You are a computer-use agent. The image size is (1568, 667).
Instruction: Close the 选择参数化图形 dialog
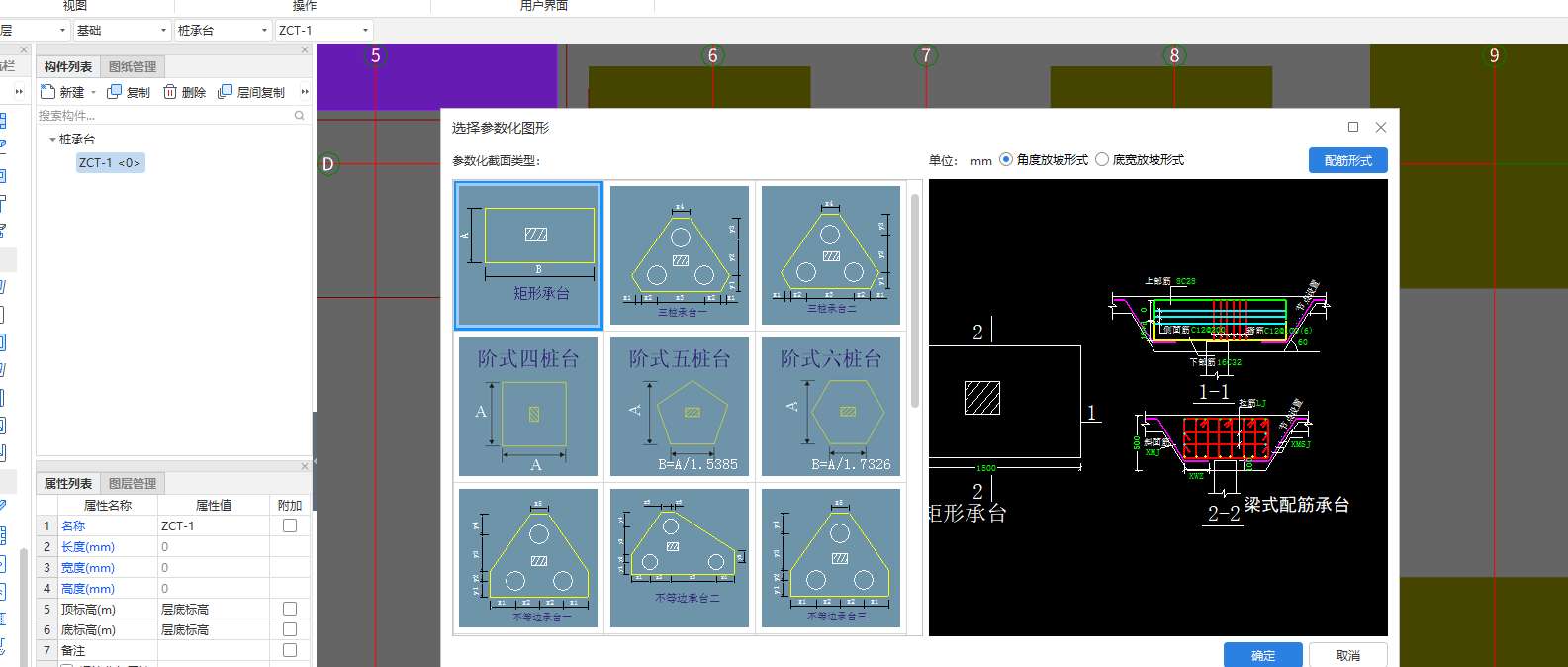[1381, 127]
